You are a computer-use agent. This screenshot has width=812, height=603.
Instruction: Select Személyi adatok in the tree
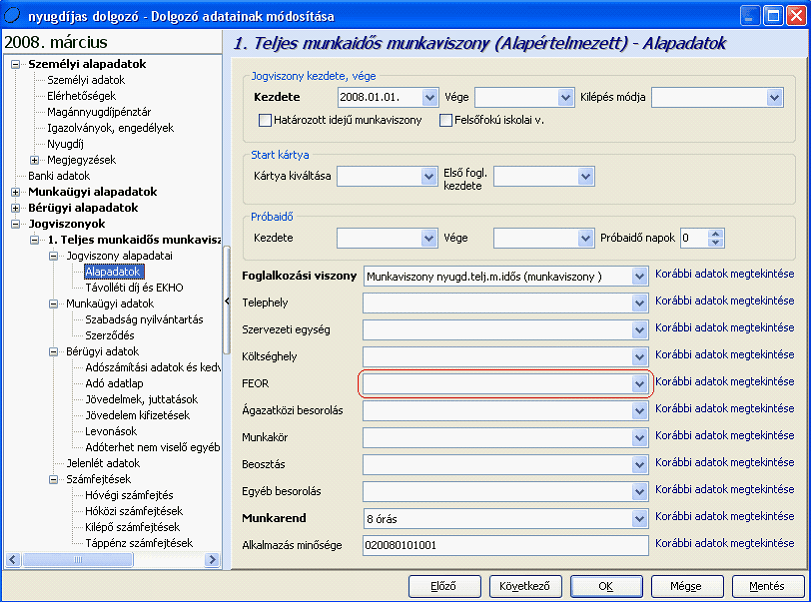86,80
